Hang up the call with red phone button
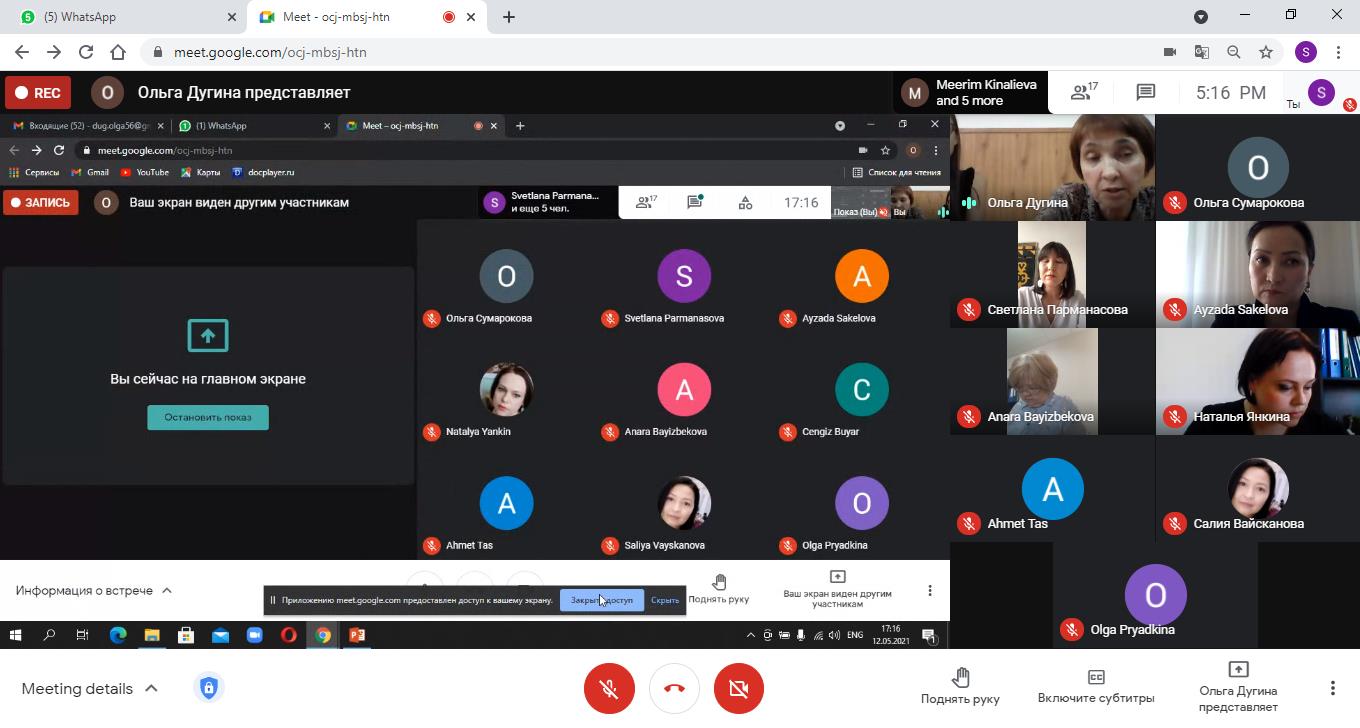Viewport: 1360px width, 728px height. [x=674, y=688]
